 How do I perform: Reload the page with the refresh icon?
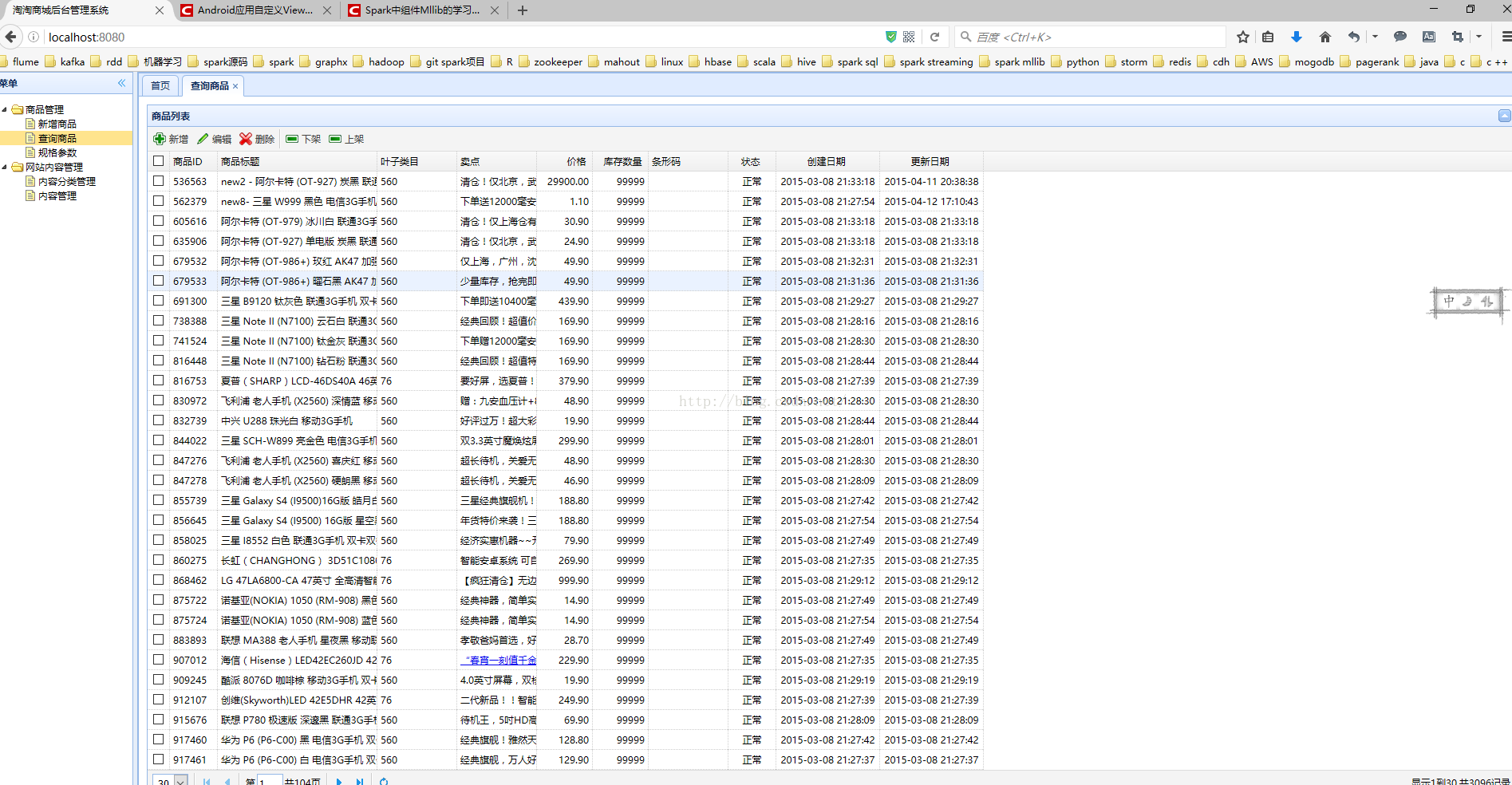(x=934, y=37)
